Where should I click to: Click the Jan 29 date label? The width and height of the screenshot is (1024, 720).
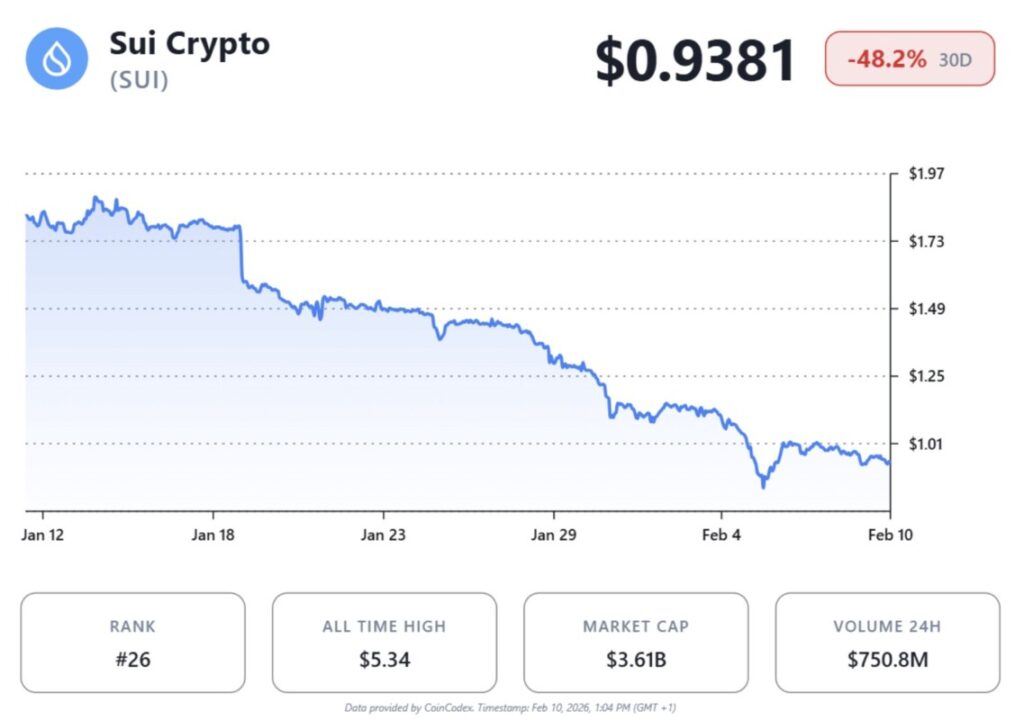pos(554,535)
